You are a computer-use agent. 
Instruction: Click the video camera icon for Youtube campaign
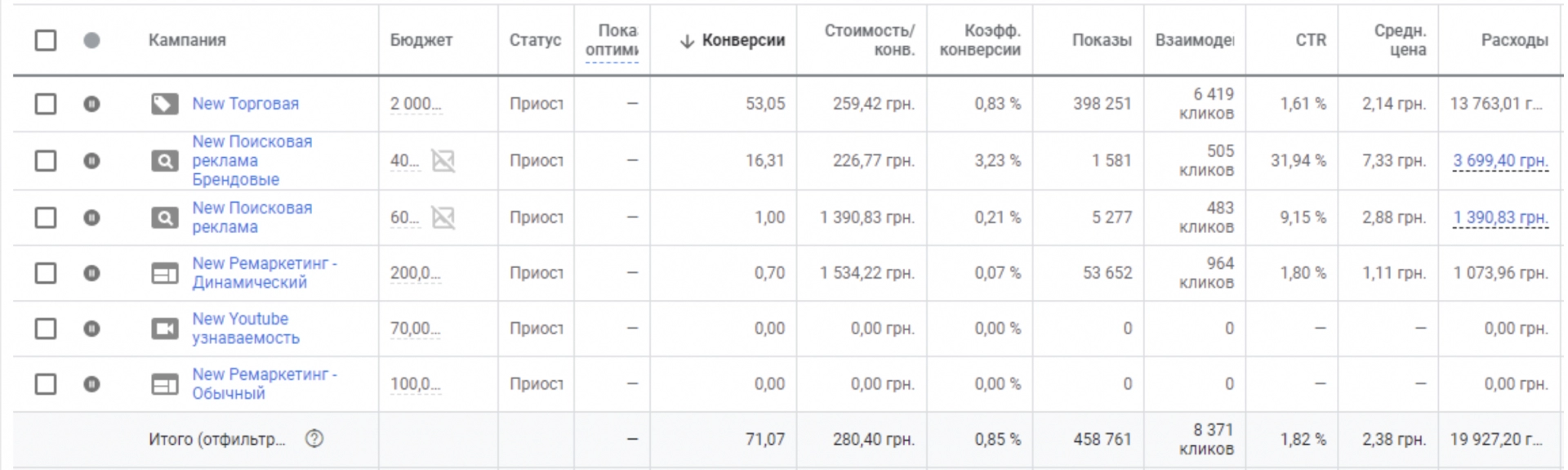click(164, 329)
